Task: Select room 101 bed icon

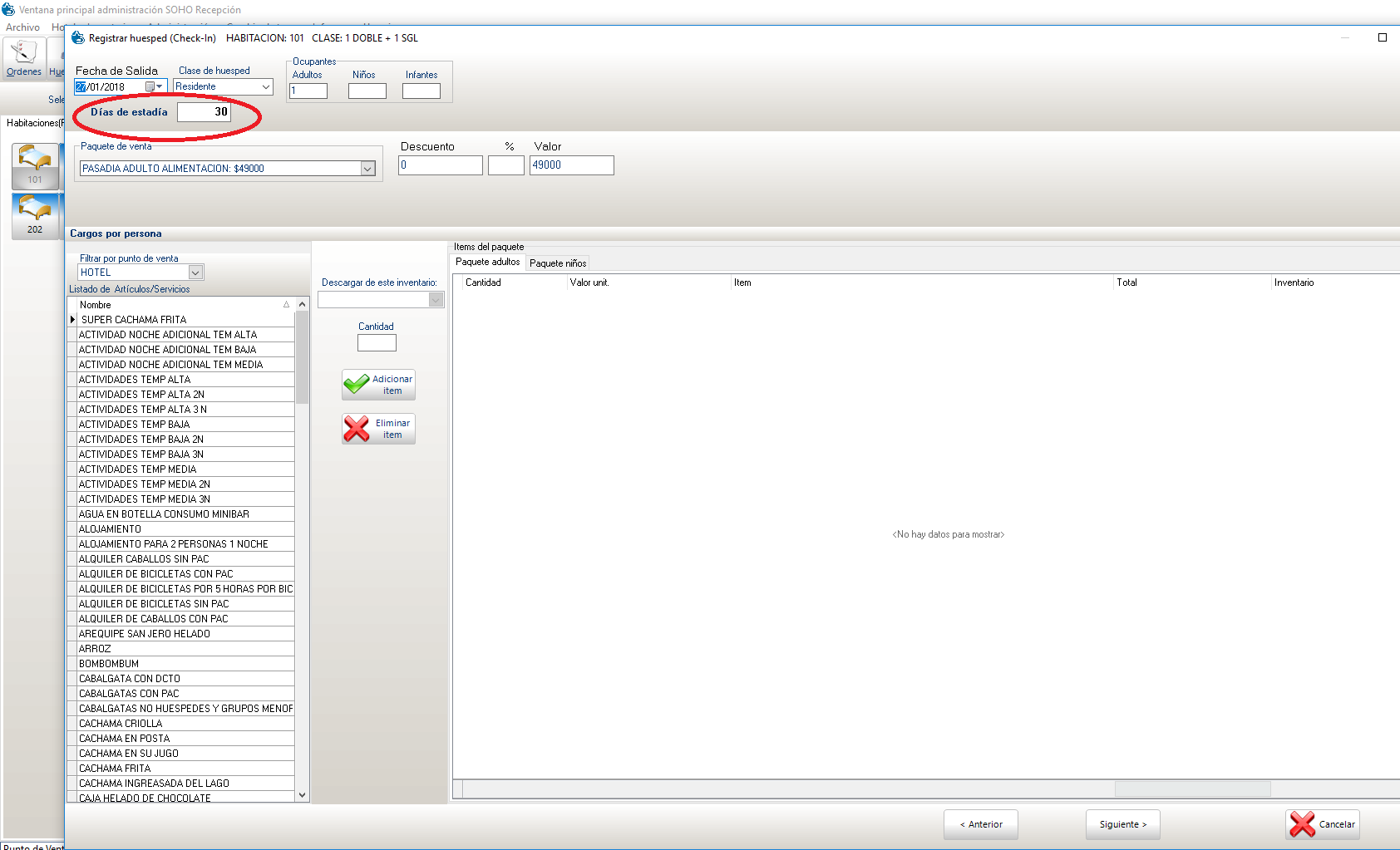Action: pos(35,165)
